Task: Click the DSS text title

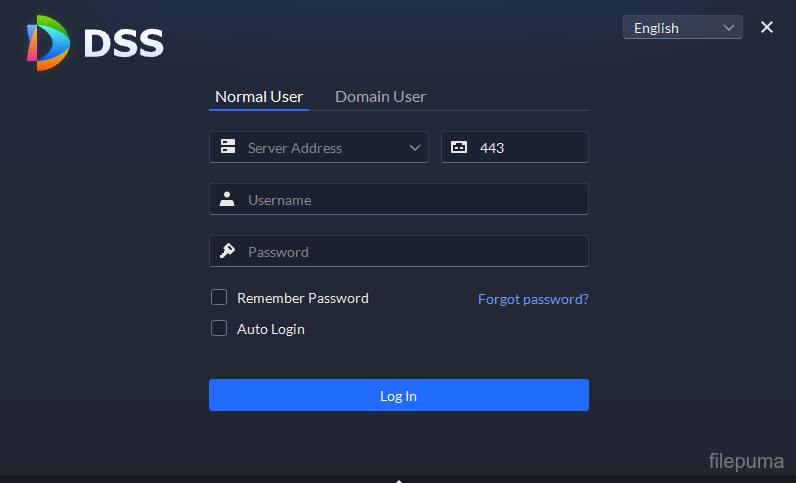Action: point(123,43)
